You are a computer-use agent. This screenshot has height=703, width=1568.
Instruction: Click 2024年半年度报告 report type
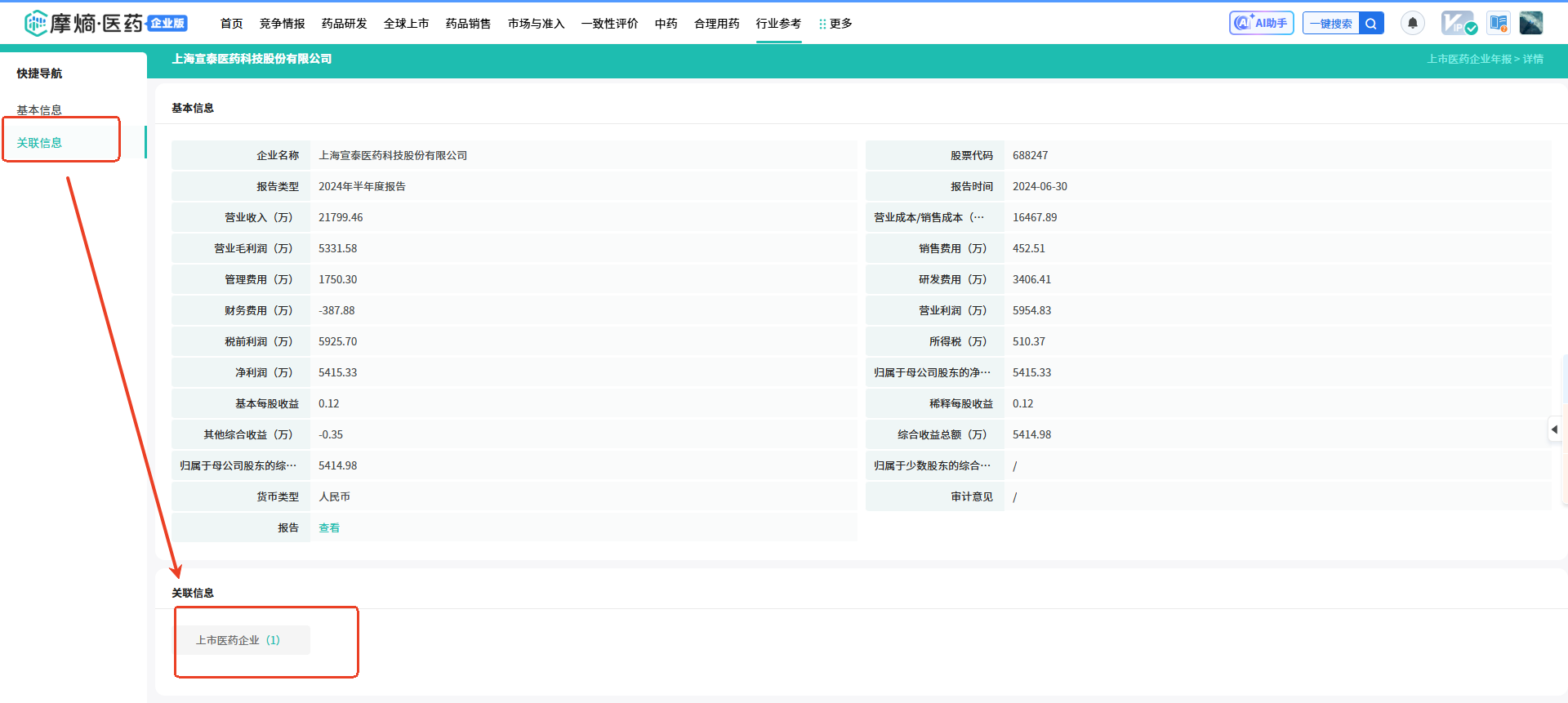pos(362,186)
